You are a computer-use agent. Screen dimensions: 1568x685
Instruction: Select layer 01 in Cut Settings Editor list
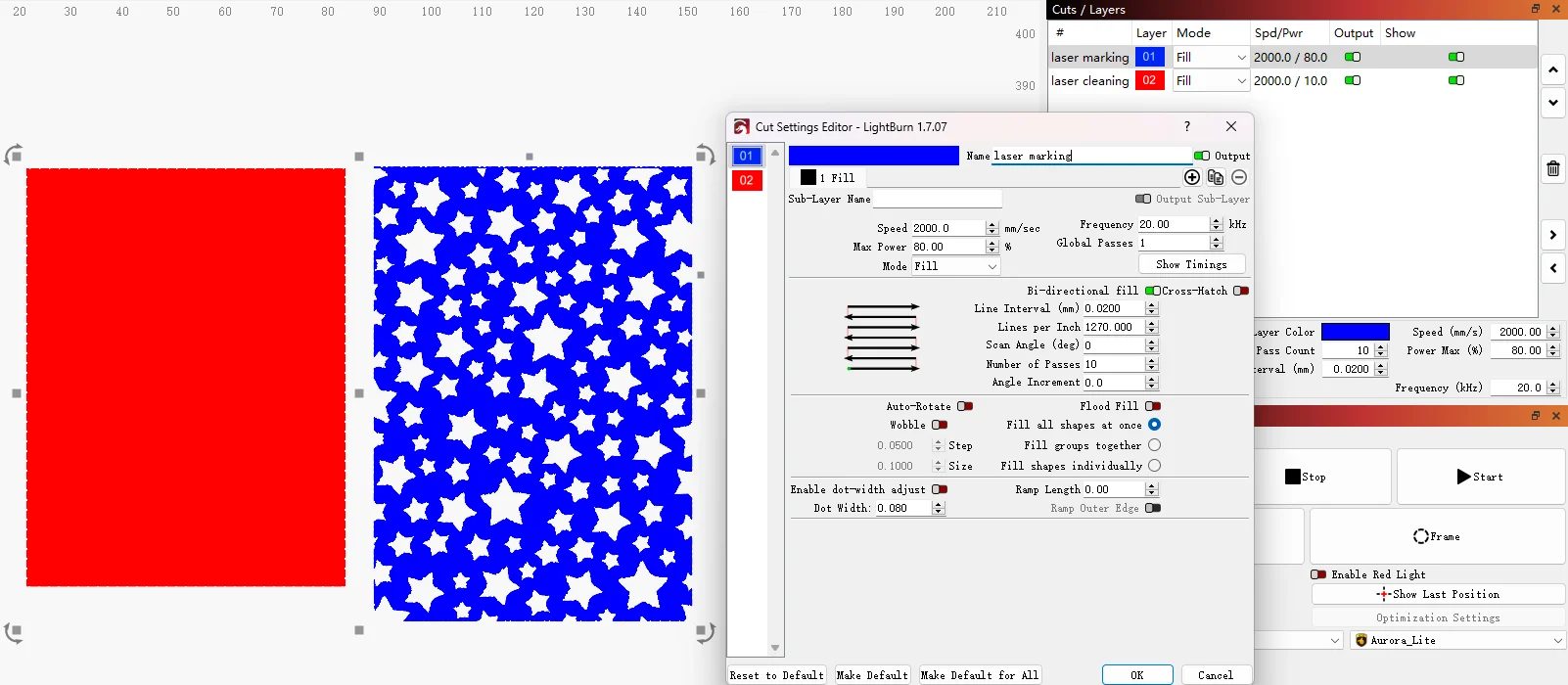pos(747,156)
